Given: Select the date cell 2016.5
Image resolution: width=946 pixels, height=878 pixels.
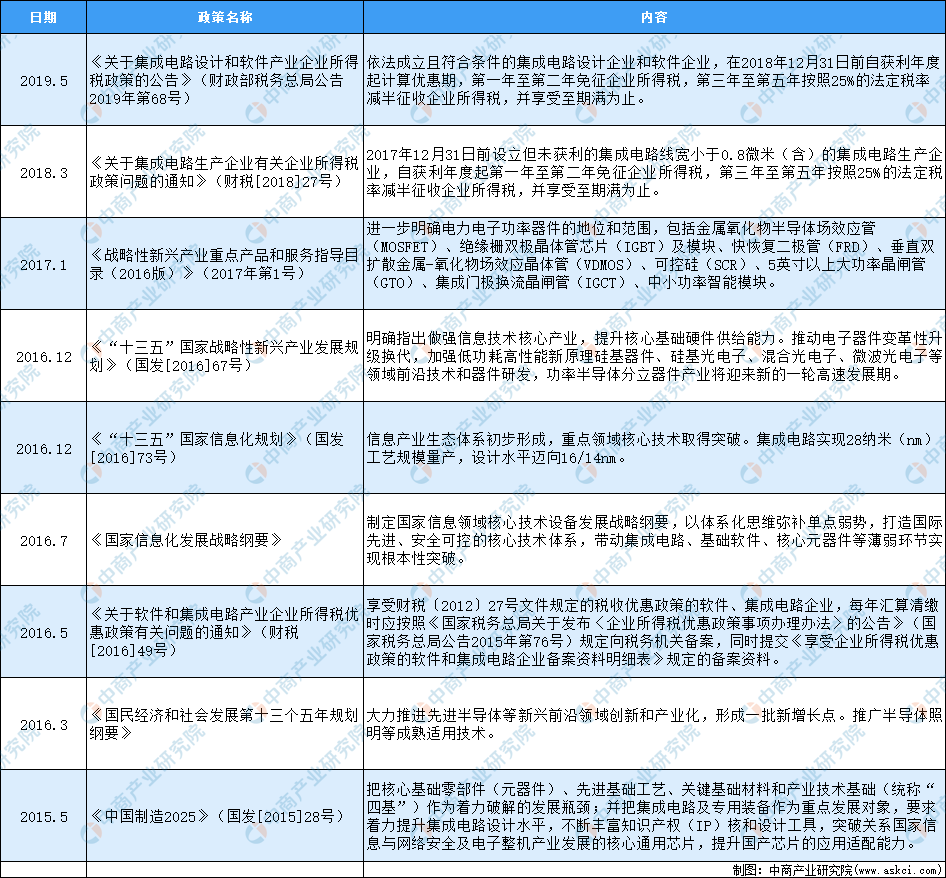Looking at the screenshot, I should pyautogui.click(x=43, y=632).
